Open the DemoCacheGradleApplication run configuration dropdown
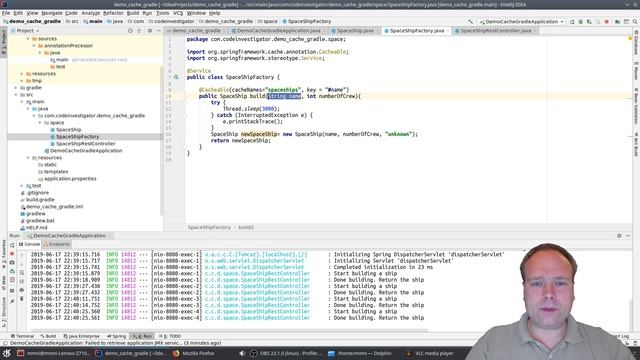The height and width of the screenshot is (360, 640). click(x=522, y=22)
